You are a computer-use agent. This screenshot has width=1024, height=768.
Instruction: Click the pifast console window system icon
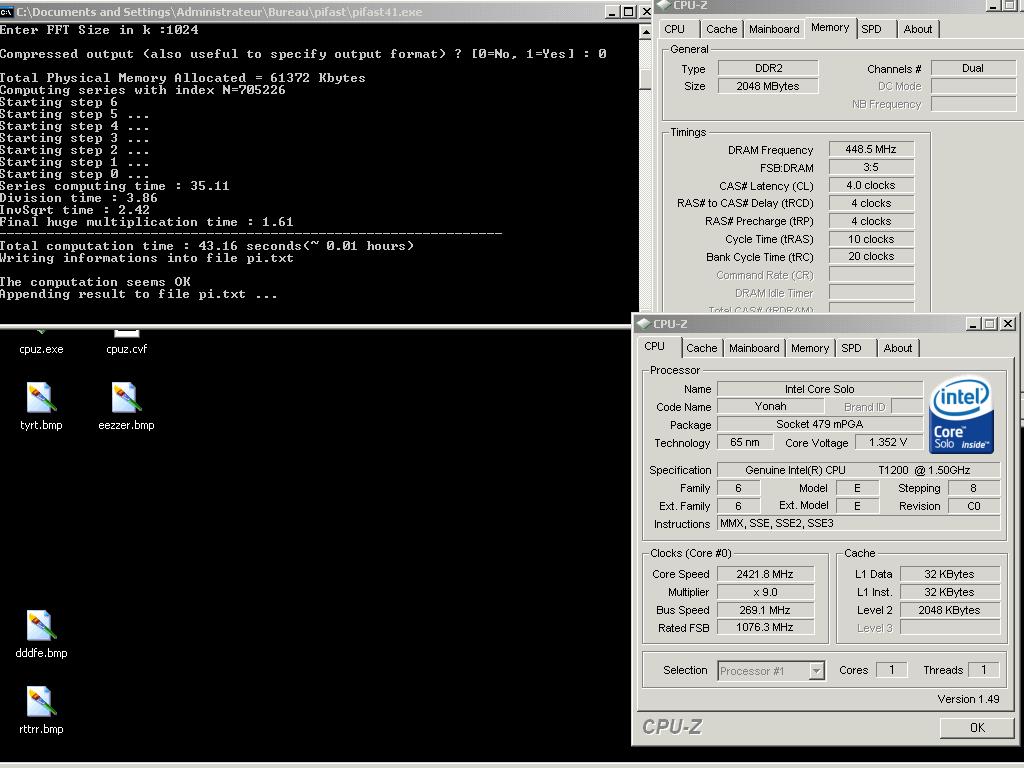click(7, 11)
